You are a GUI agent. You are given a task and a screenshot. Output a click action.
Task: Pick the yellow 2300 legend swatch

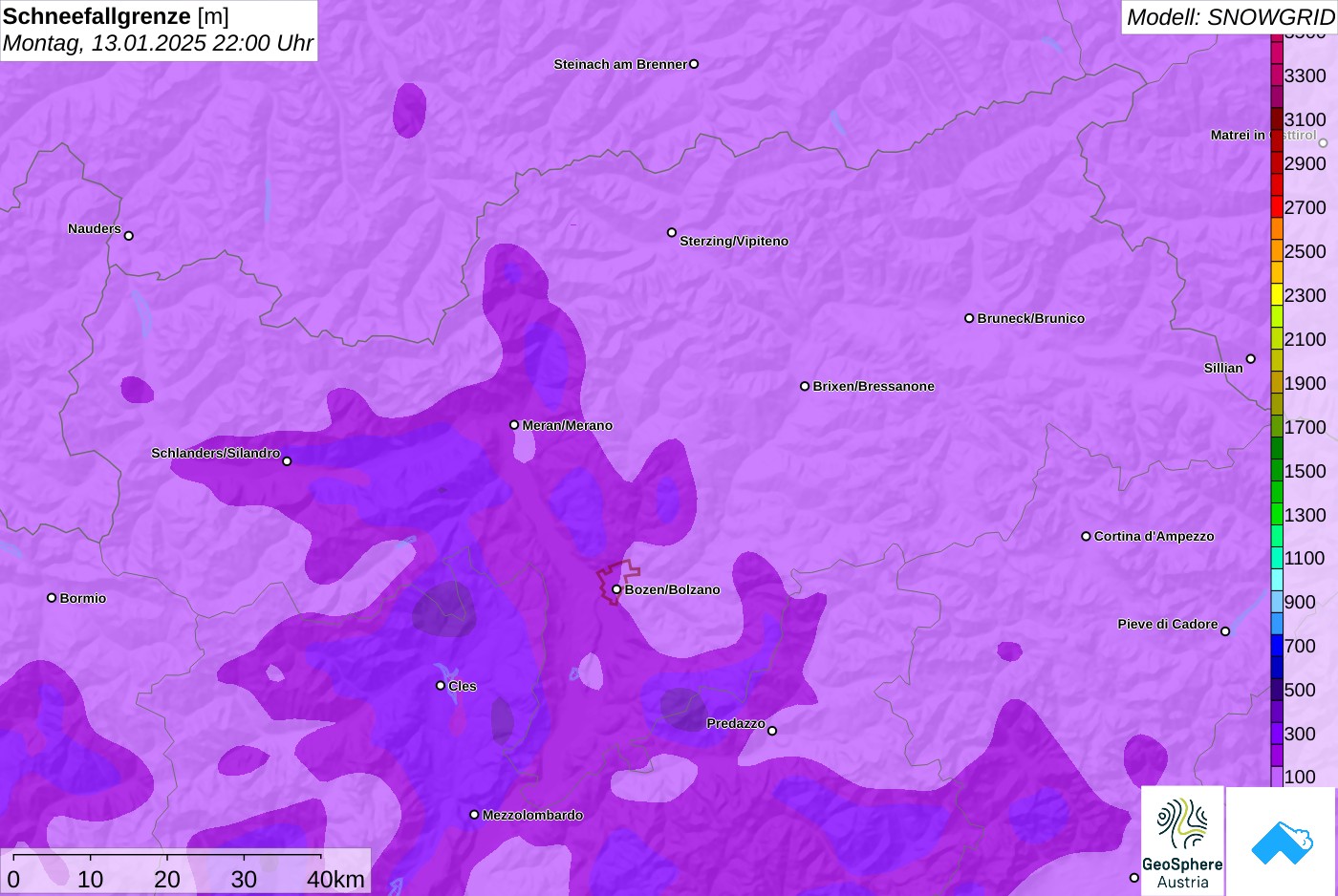(1277, 295)
